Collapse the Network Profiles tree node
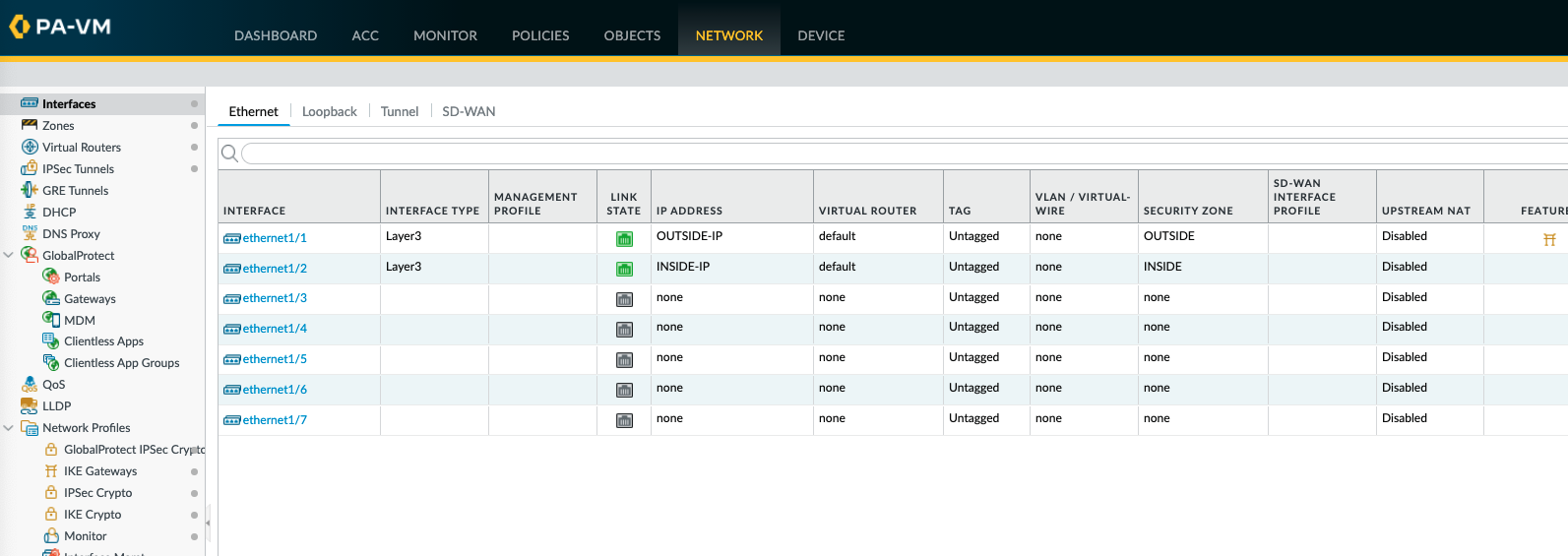This screenshot has height=556, width=1568. tap(9, 428)
